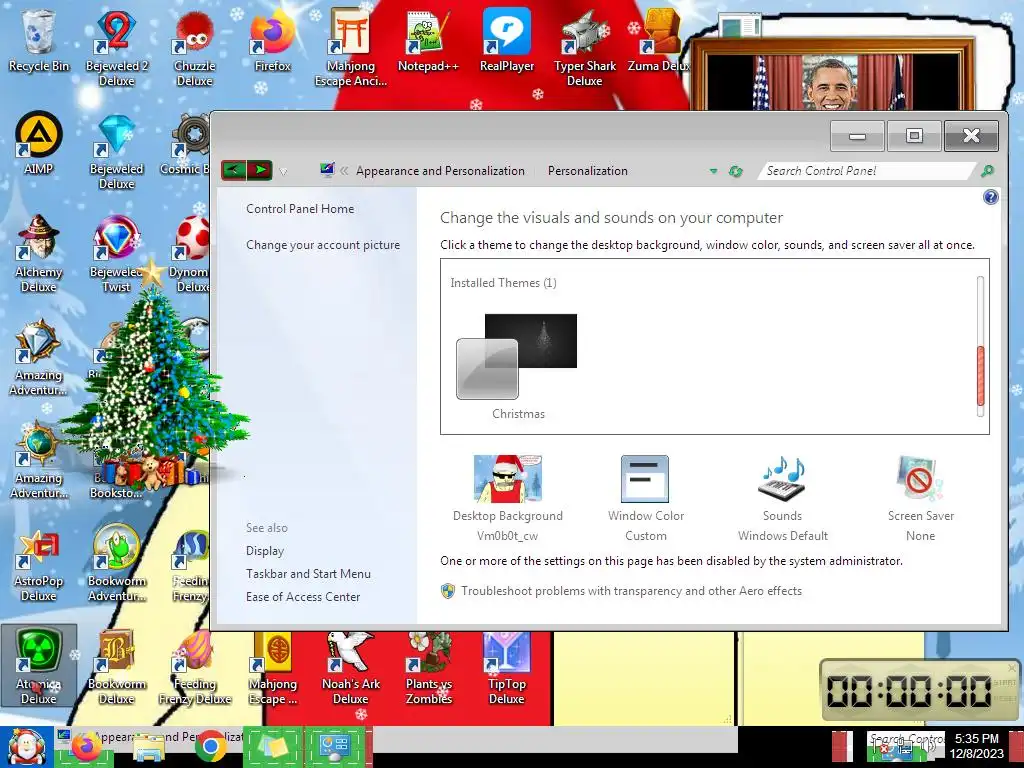Launch Bookworm Adventures desktop shortcut
The height and width of the screenshot is (768, 1024).
click(x=116, y=563)
